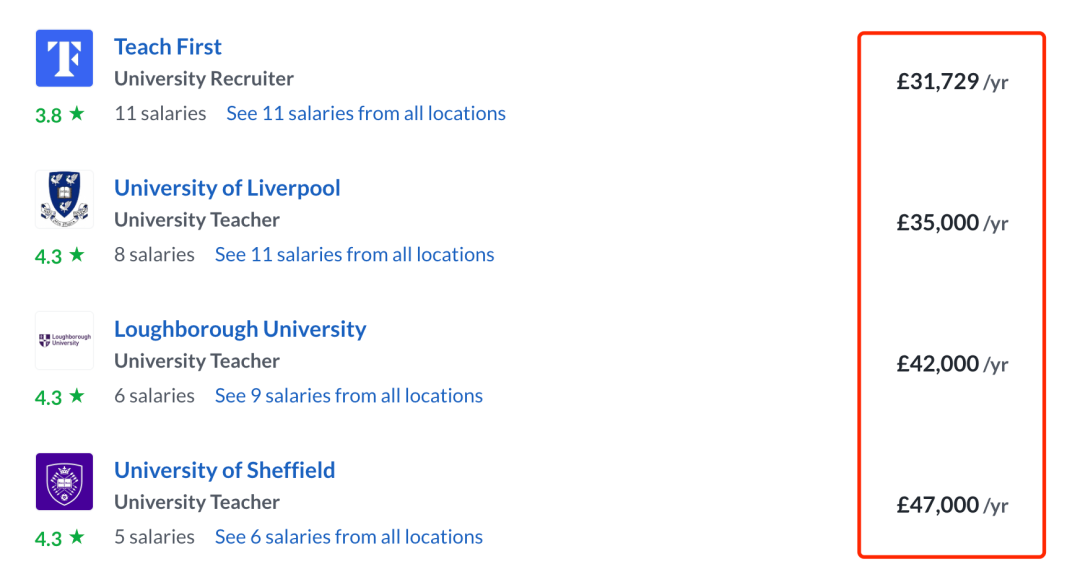Click the £47,000 /yr salary figure
Viewport: 1080px width, 577px height.
point(953,505)
